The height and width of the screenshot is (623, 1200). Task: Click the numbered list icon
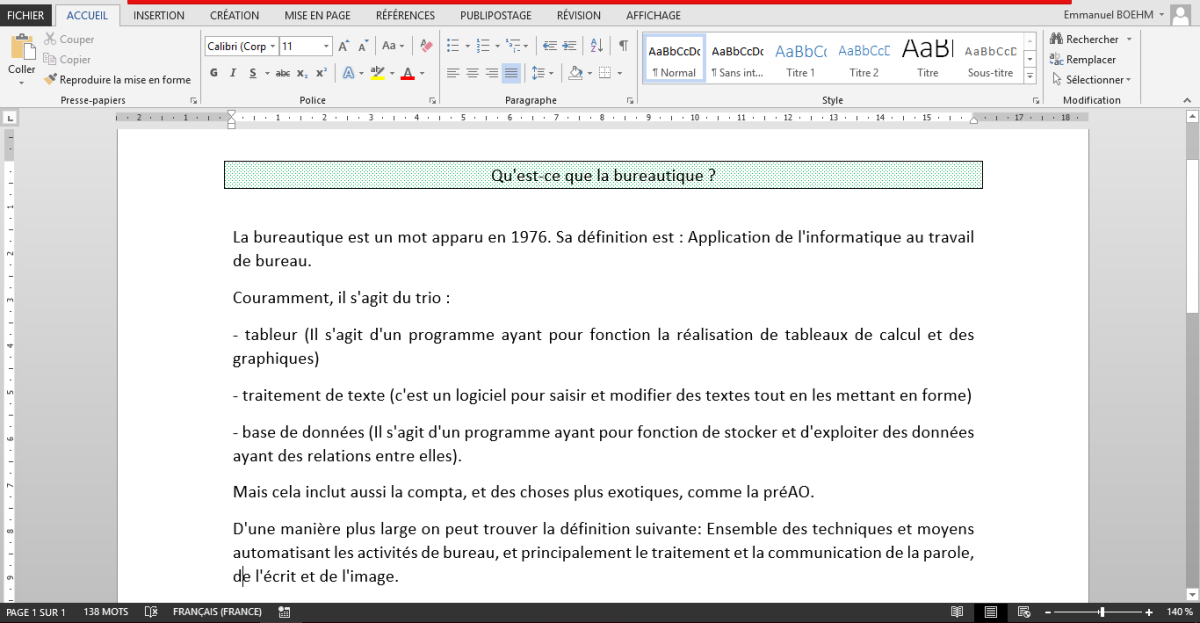pyautogui.click(x=483, y=46)
